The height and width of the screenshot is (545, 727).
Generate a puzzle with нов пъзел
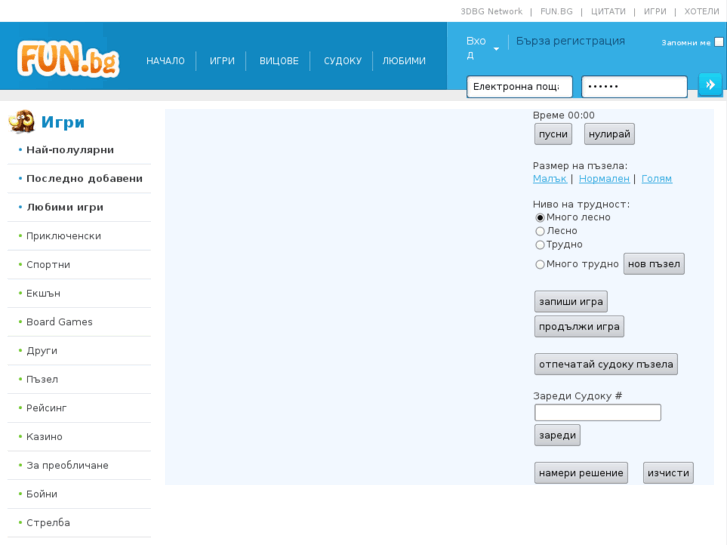[x=654, y=264]
